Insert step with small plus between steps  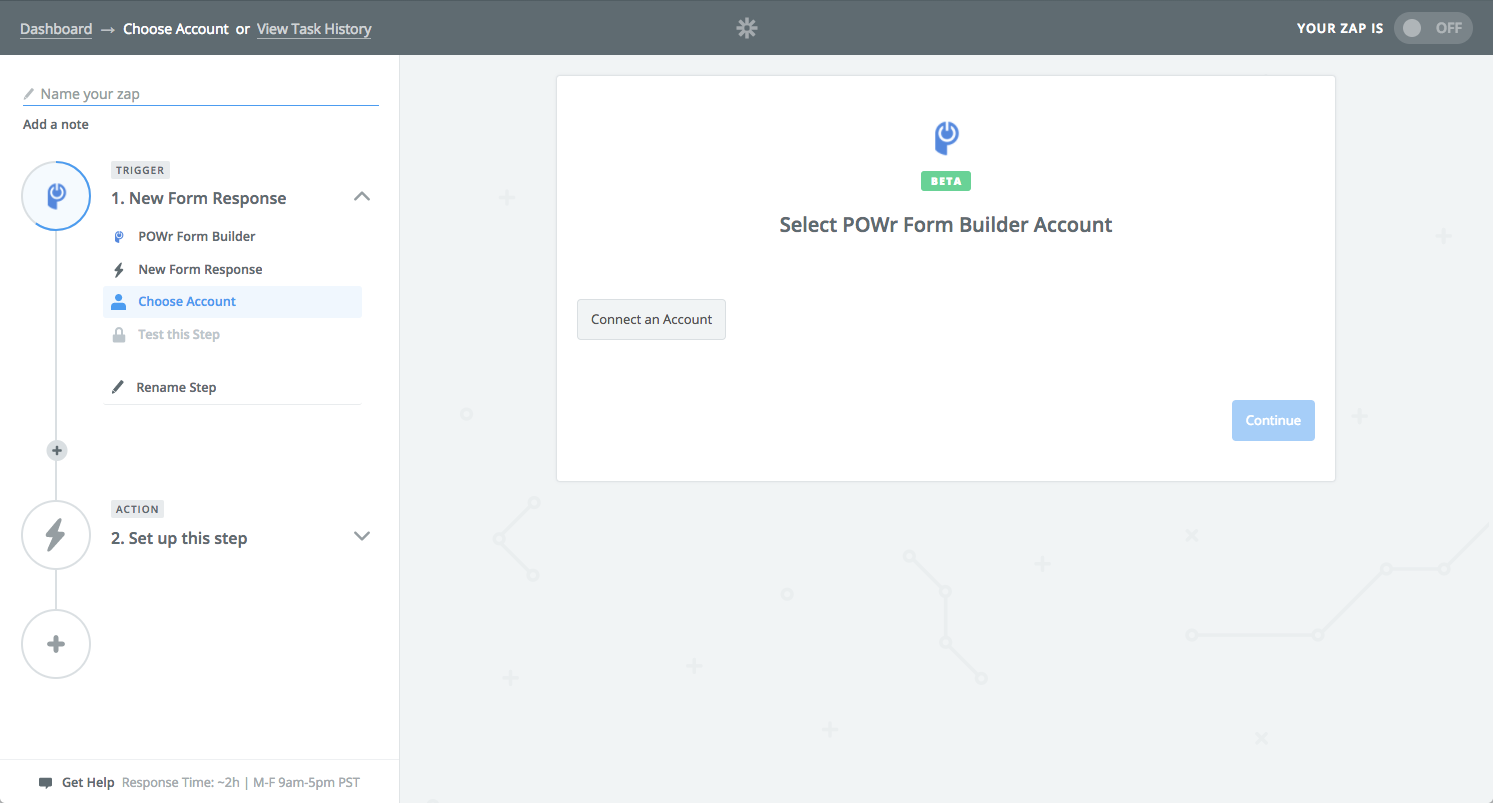coord(57,451)
